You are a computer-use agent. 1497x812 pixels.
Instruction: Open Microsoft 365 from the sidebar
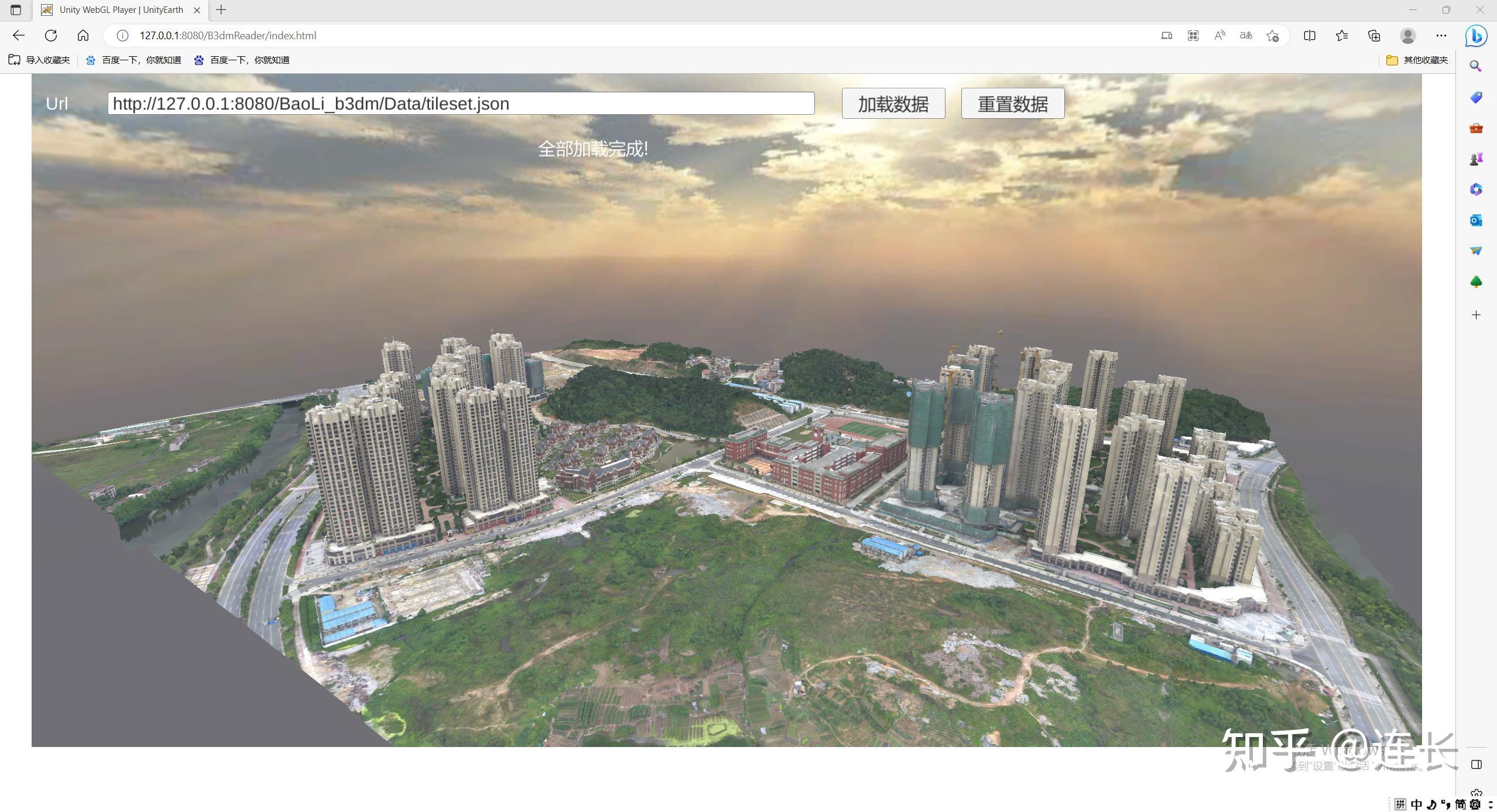point(1476,189)
